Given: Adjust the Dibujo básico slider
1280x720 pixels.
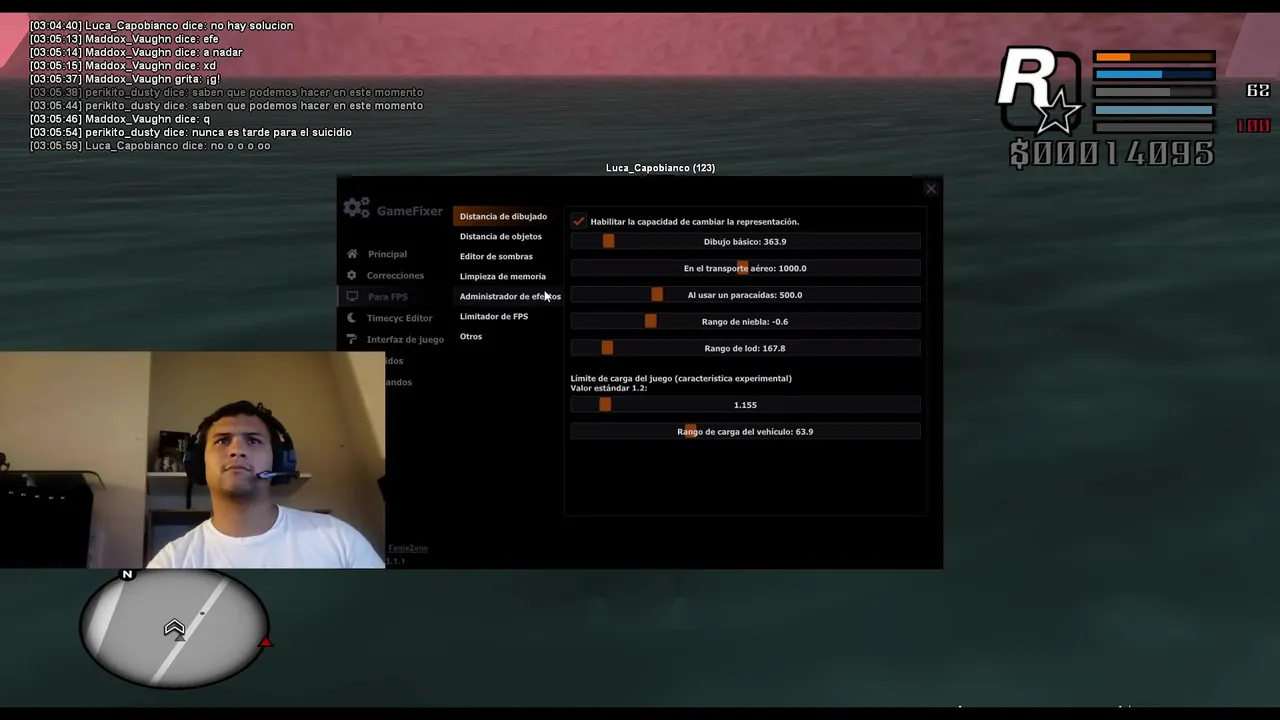Looking at the screenshot, I should 745,241.
